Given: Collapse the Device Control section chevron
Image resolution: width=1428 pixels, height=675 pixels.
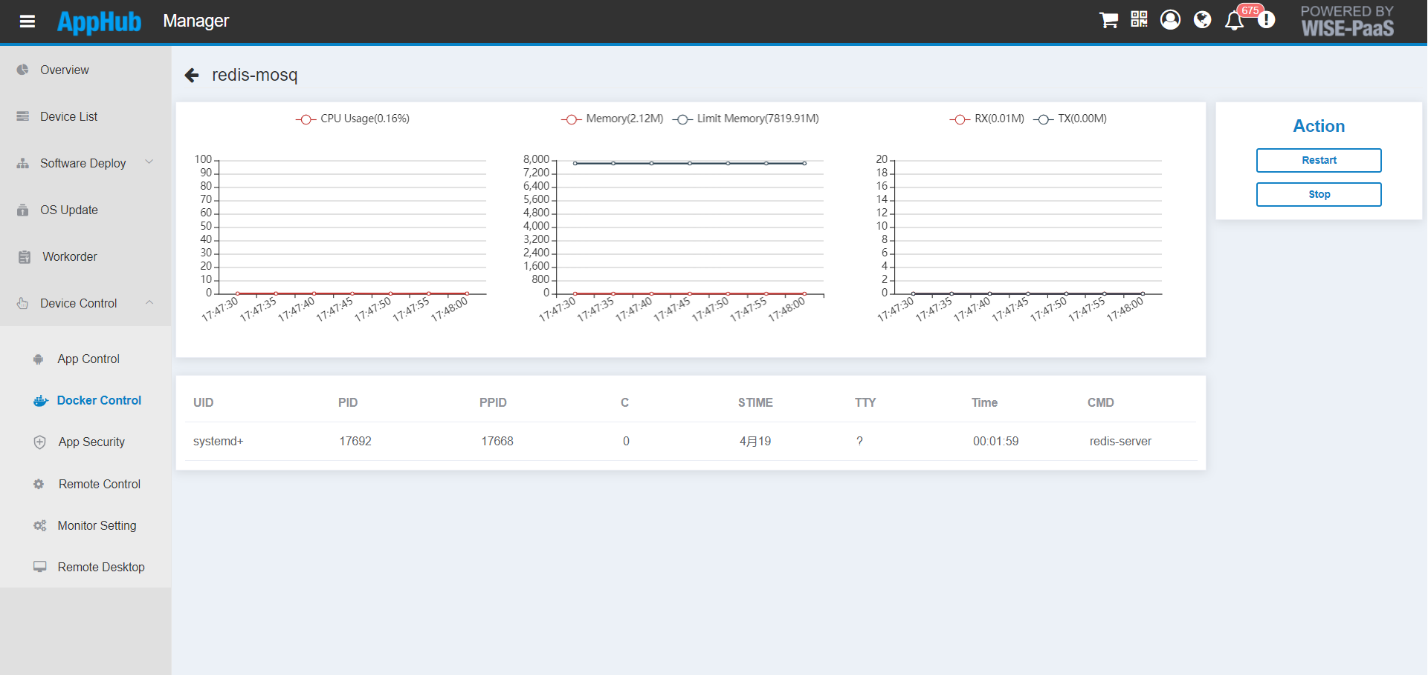Looking at the screenshot, I should tap(149, 302).
